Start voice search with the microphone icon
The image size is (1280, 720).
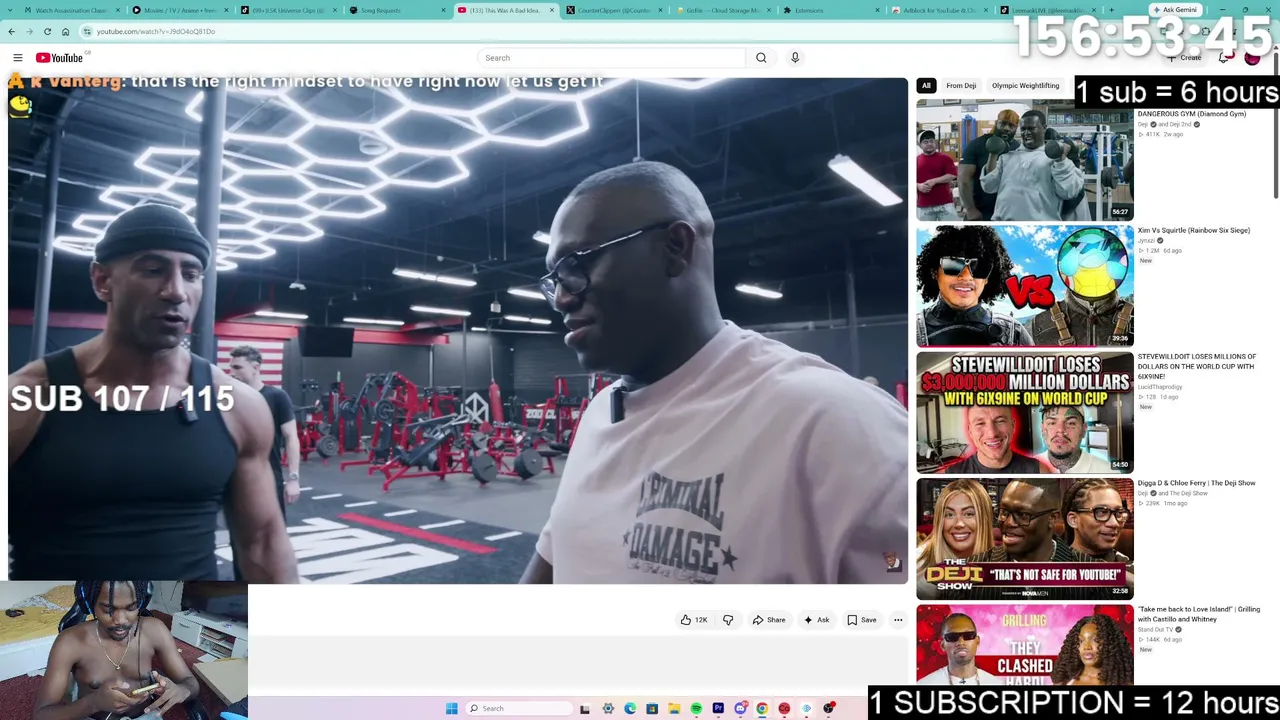tap(795, 58)
